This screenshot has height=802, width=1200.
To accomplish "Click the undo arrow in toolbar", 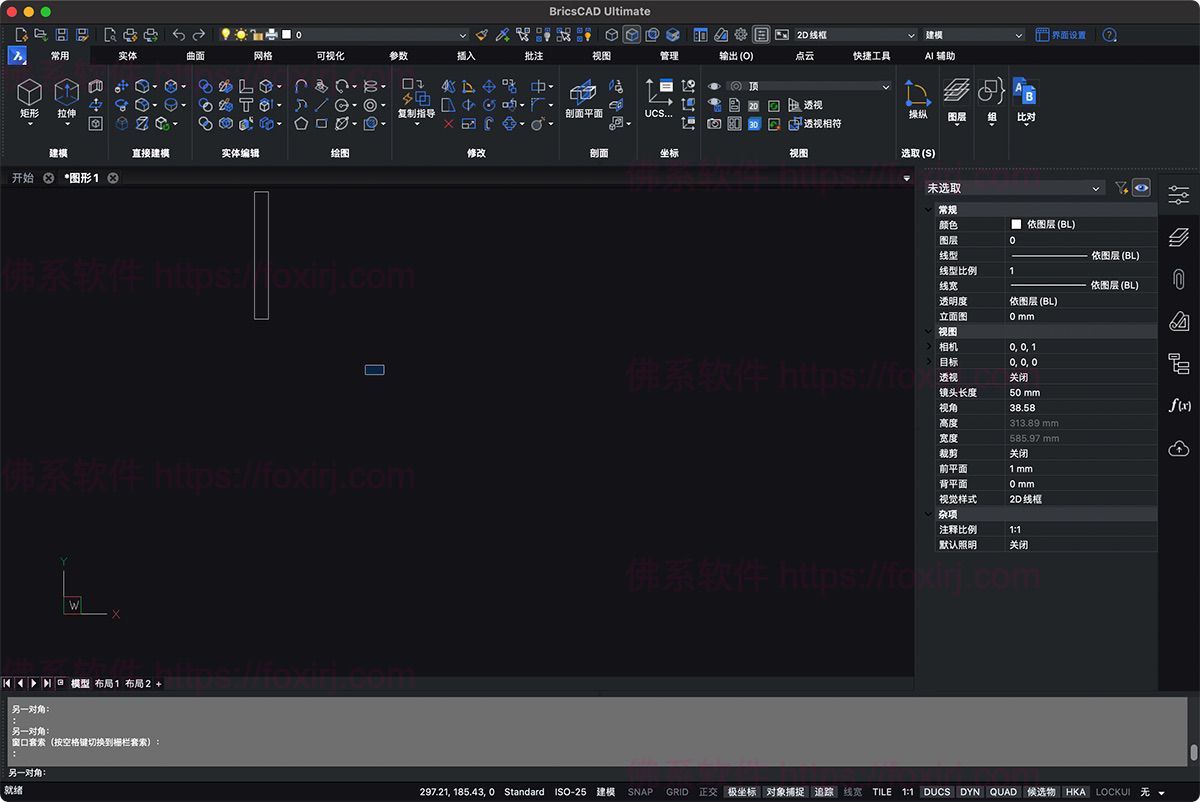I will point(179,35).
